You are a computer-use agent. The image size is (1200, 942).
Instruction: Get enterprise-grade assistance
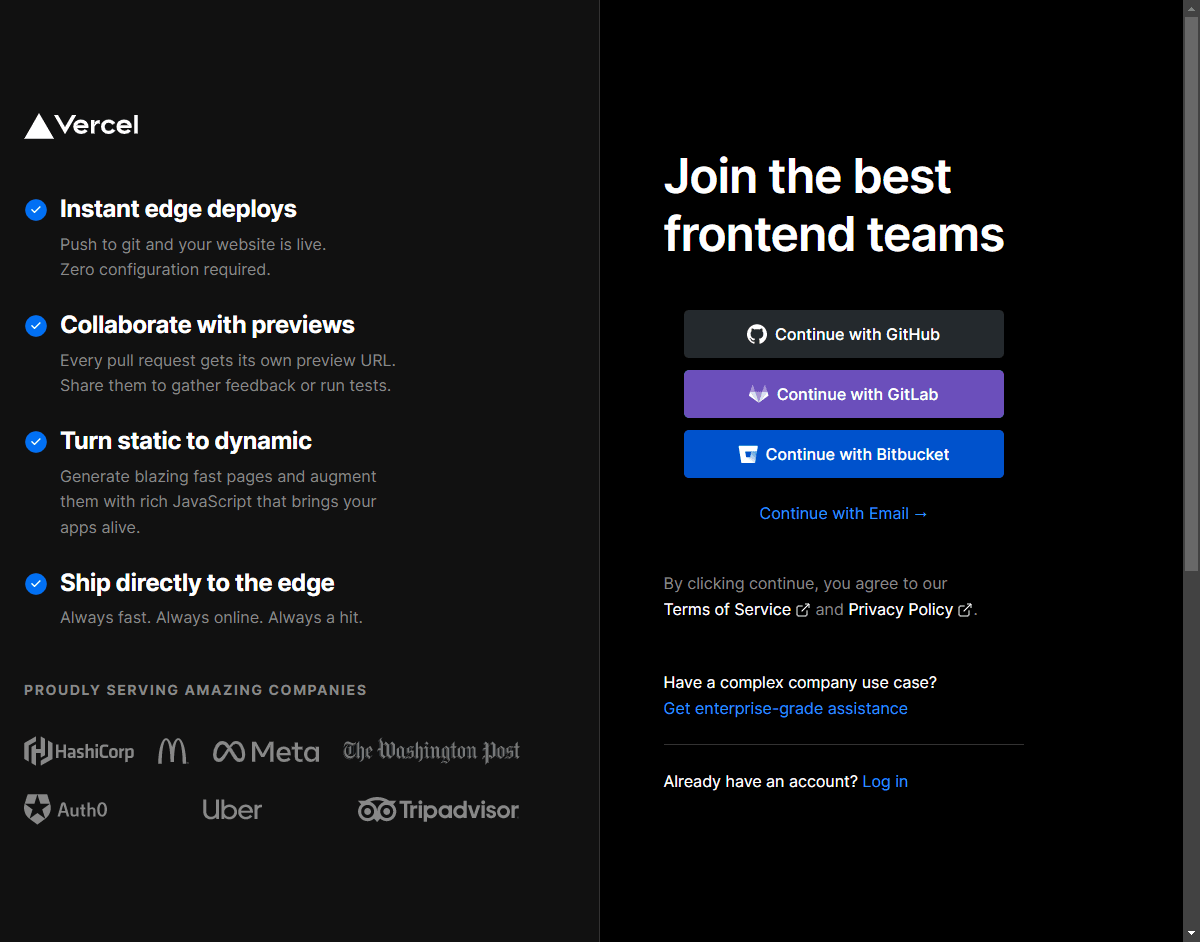coord(786,709)
